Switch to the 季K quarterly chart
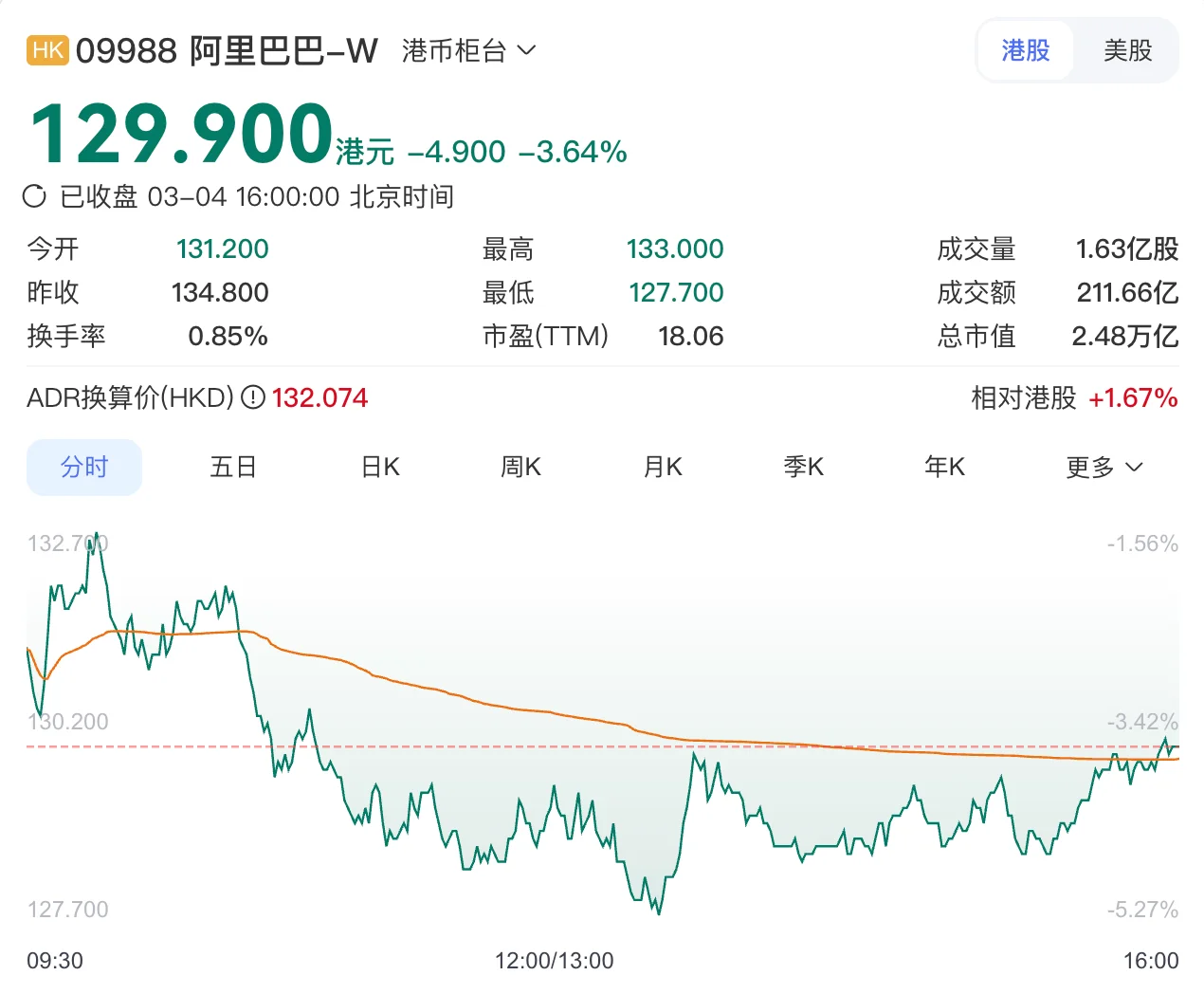This screenshot has height=994, width=1204. (803, 467)
